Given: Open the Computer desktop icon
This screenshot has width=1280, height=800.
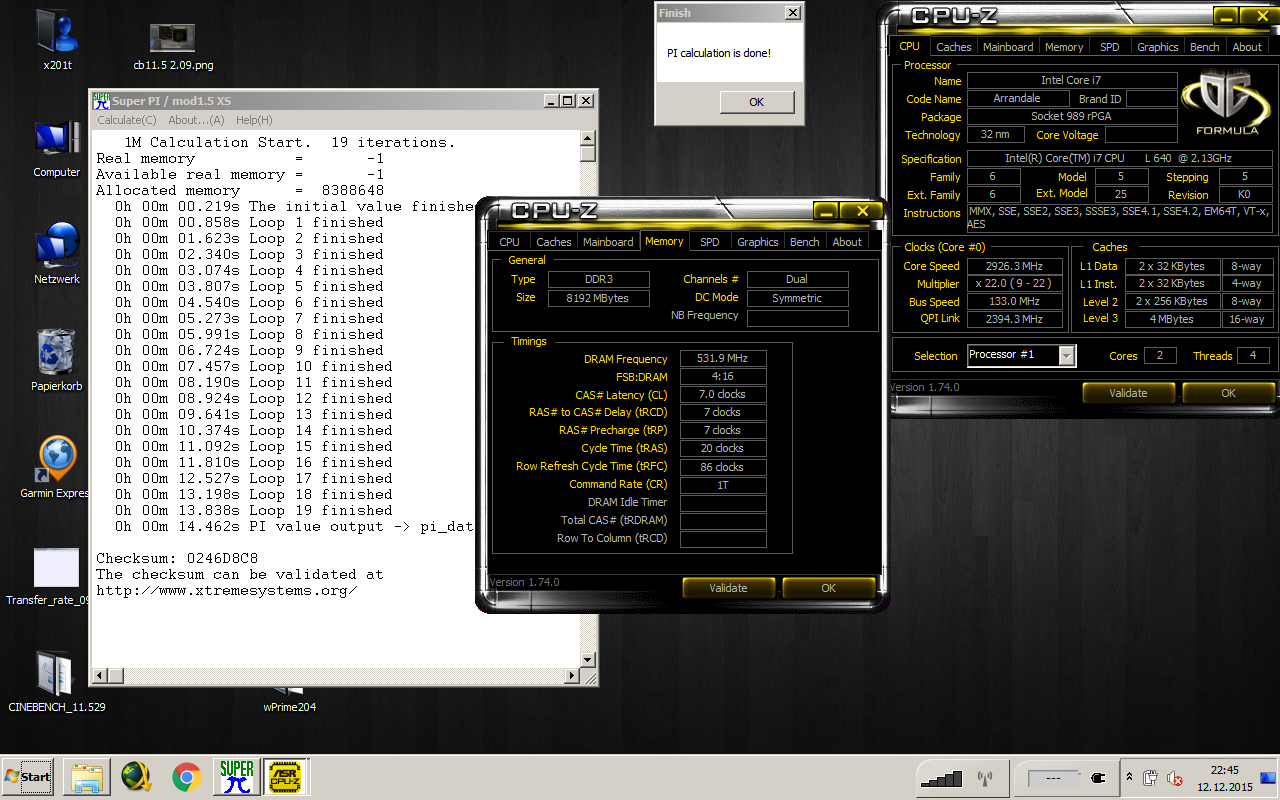Looking at the screenshot, I should point(57,149).
